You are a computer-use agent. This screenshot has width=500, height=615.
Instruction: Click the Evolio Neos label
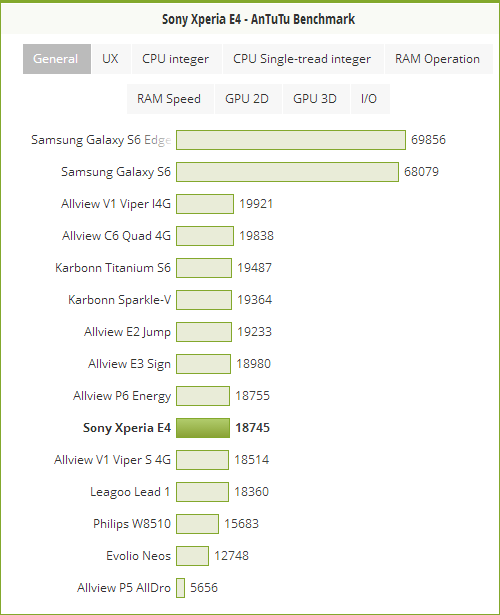138,556
